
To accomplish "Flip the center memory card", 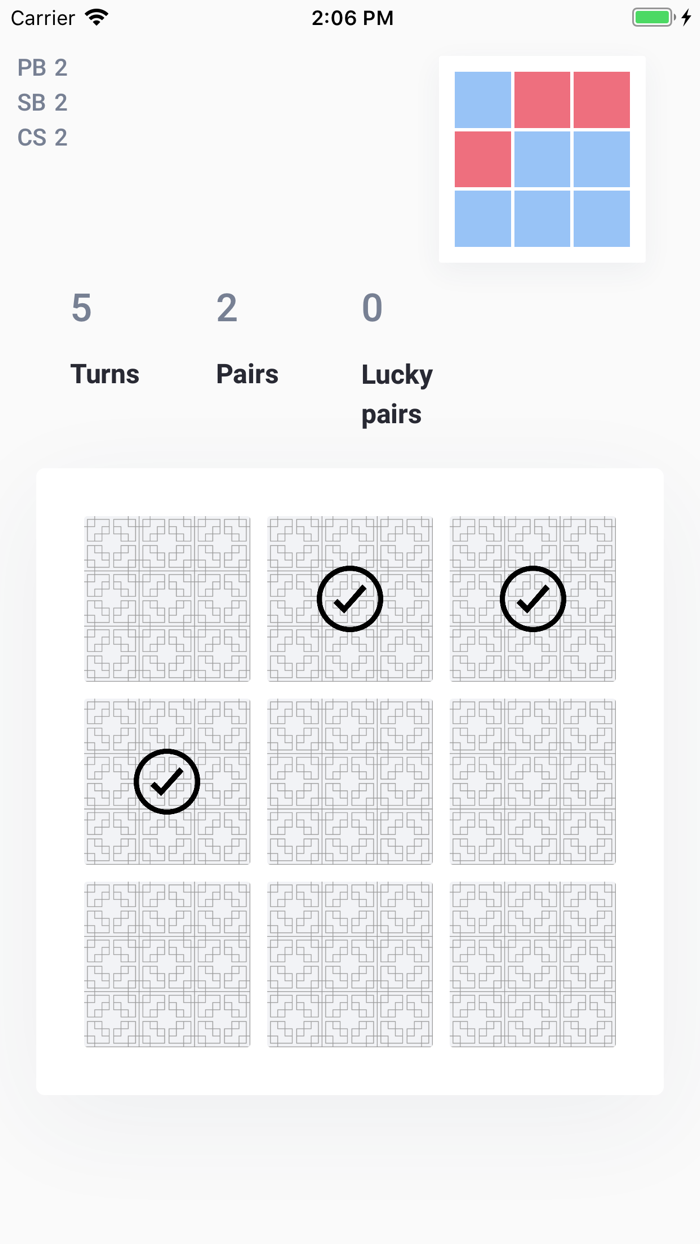I will pyautogui.click(x=350, y=782).
